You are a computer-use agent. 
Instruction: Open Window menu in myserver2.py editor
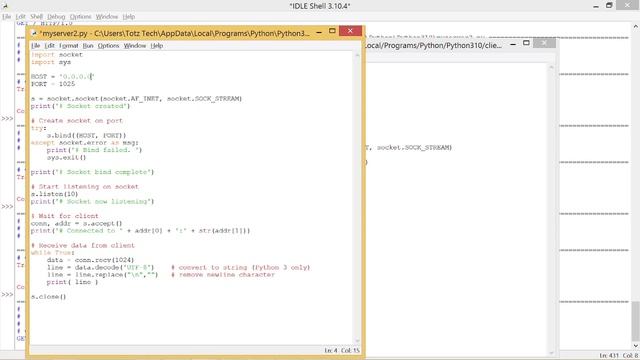[x=135, y=46]
